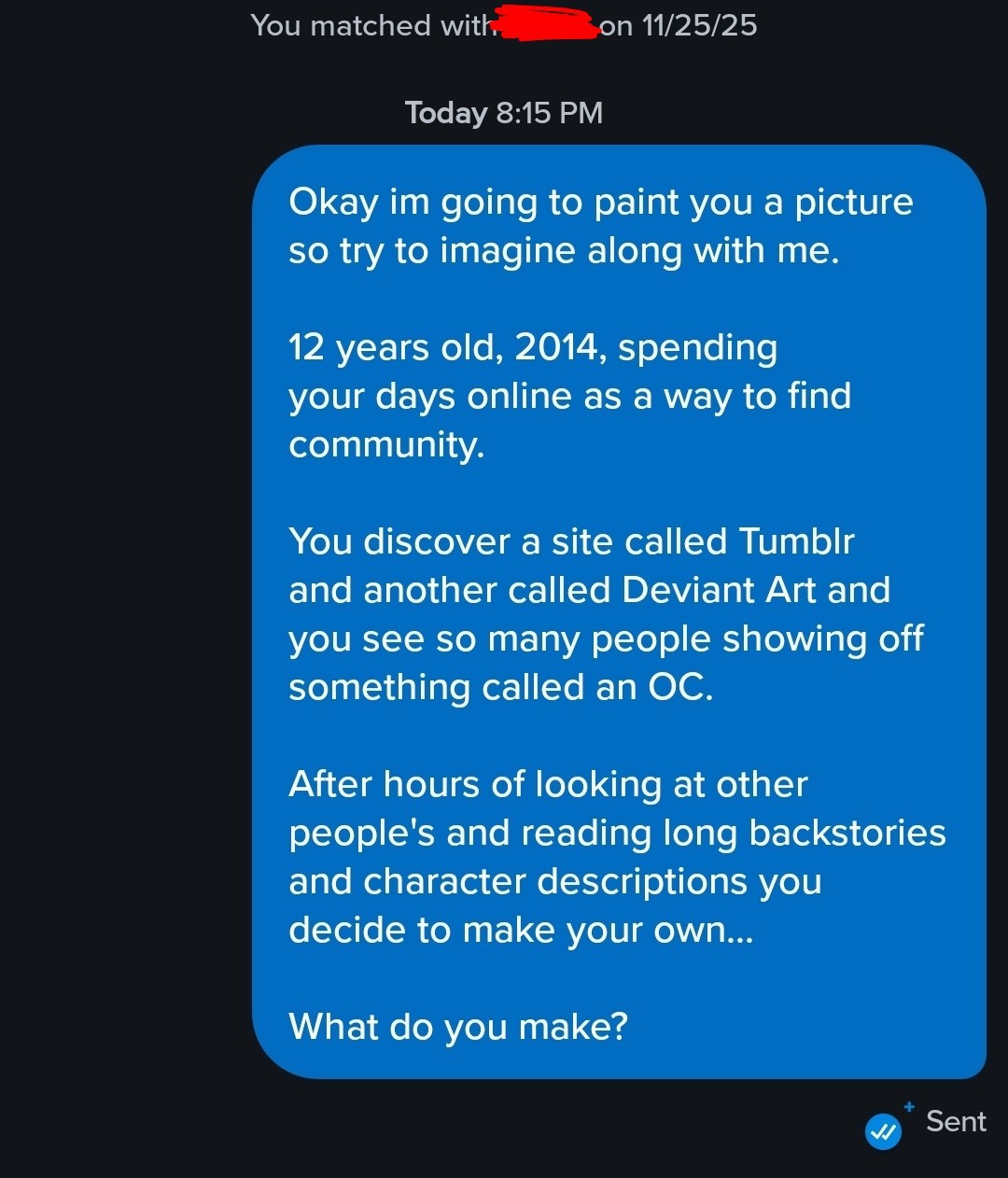Select the "Okay im going to paint" line
This screenshot has width=1008, height=1178.
point(600,202)
